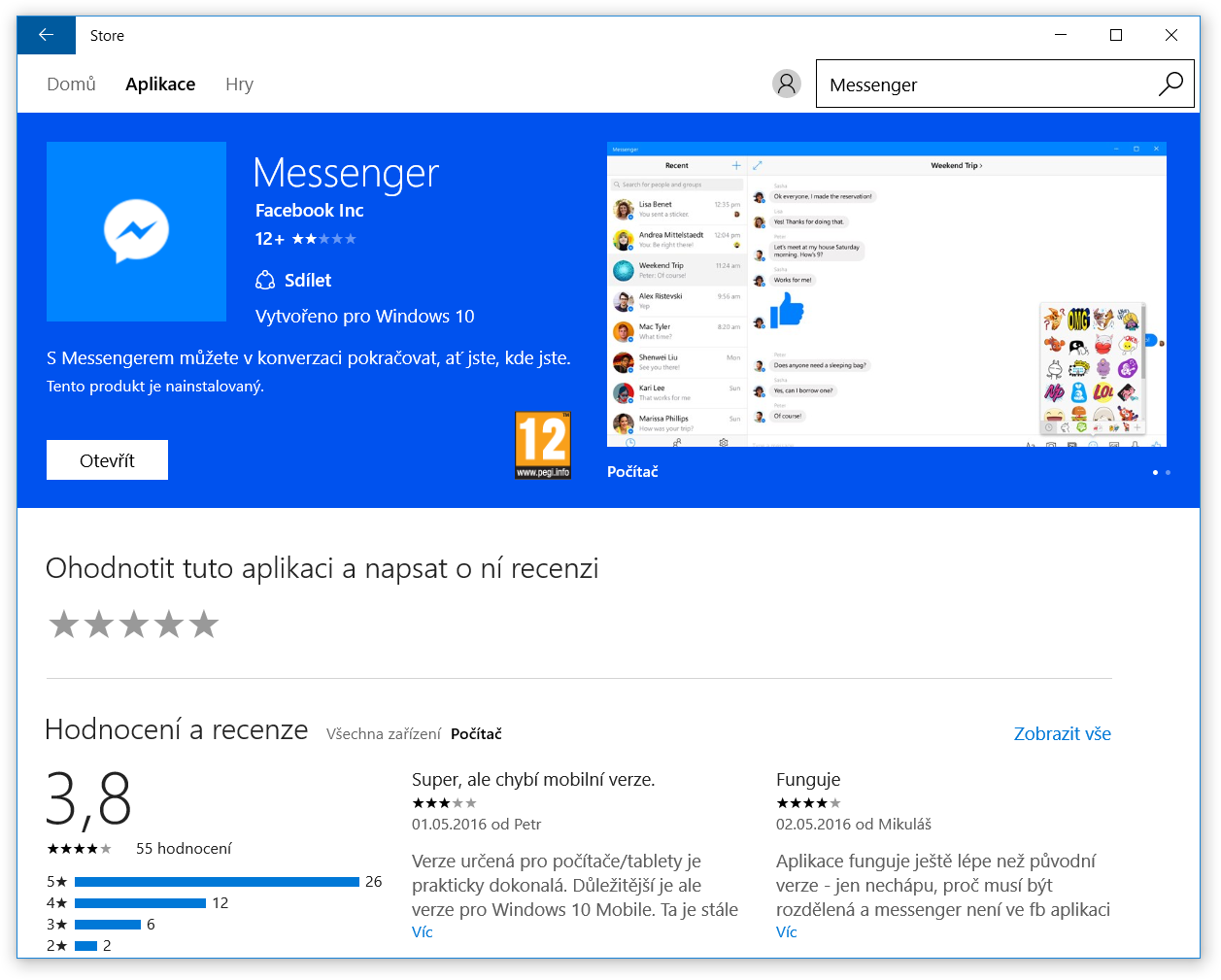The image size is (1221, 980).
Task: Click the search magnifier icon
Action: 1170,84
